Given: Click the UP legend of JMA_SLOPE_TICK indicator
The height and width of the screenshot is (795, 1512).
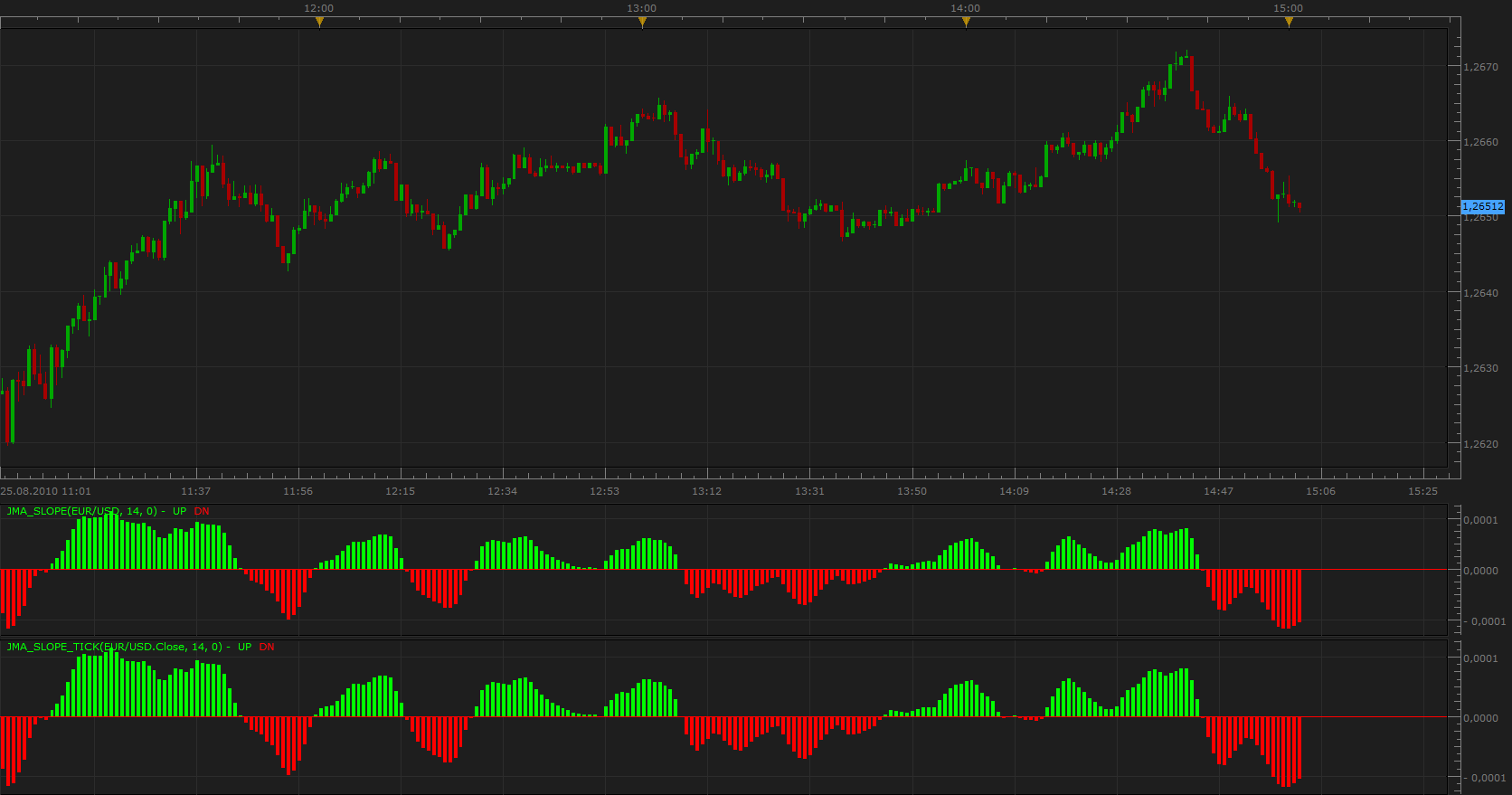Looking at the screenshot, I should pyautogui.click(x=245, y=647).
